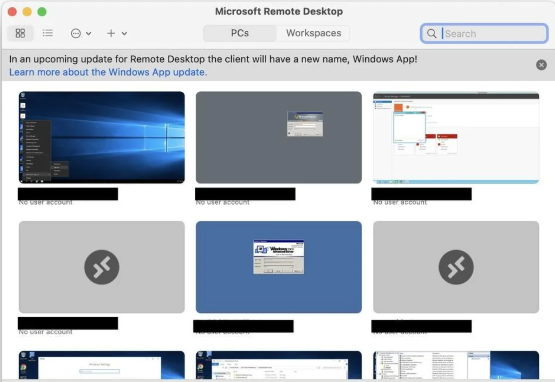555x382 pixels.
Task: Select the PCs tab
Action: click(240, 33)
